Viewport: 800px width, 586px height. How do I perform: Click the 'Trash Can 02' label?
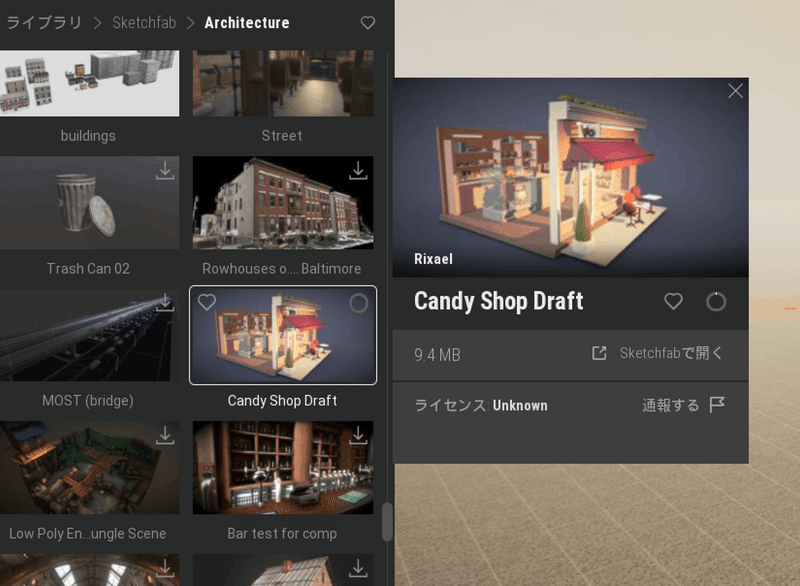pyautogui.click(x=88, y=269)
